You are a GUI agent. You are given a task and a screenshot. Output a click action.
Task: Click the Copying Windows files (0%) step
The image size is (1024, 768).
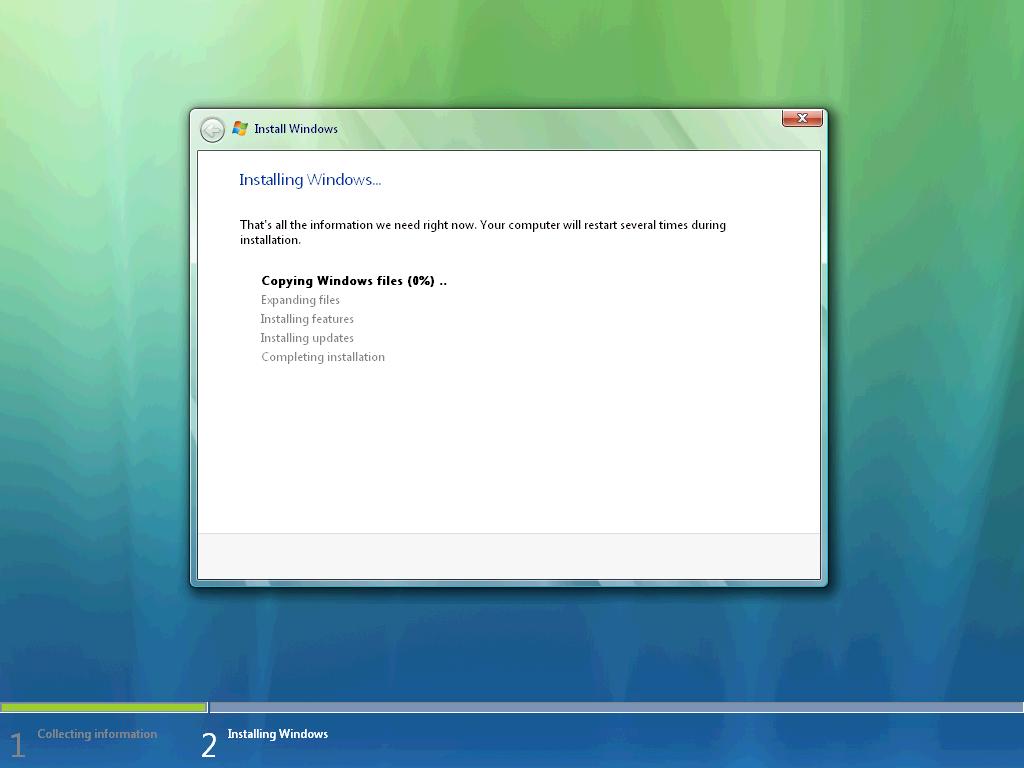click(x=354, y=281)
